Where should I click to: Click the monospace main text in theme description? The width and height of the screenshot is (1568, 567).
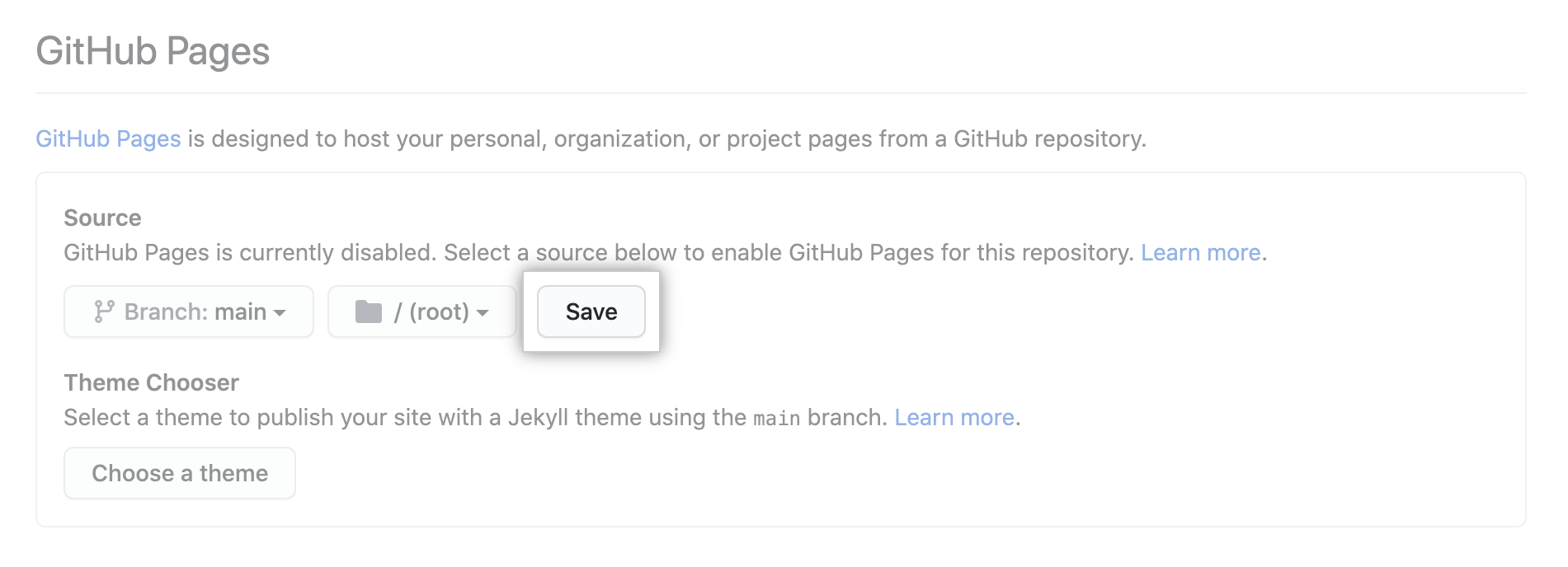click(776, 419)
